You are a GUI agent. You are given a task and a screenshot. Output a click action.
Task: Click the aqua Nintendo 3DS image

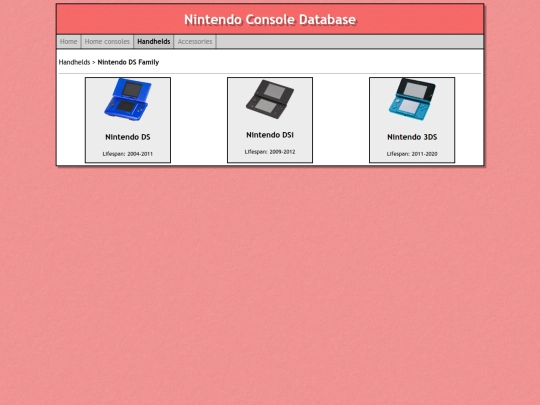(x=412, y=99)
